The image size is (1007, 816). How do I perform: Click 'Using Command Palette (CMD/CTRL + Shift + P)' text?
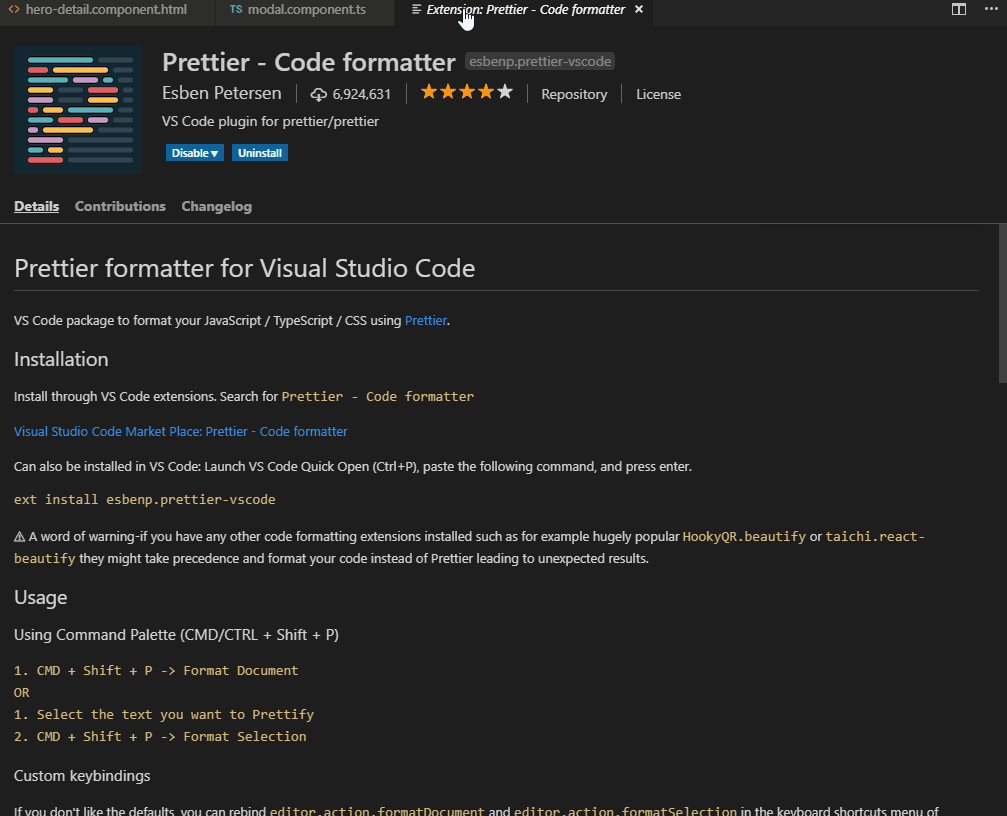[x=177, y=635]
